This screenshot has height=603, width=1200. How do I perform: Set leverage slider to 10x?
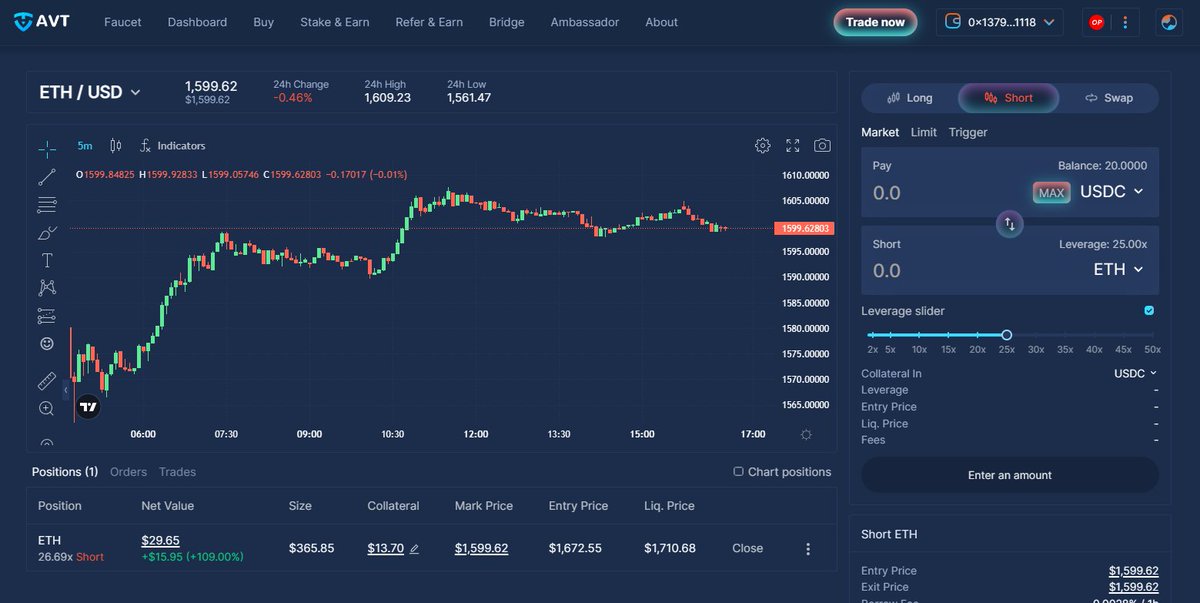(919, 335)
